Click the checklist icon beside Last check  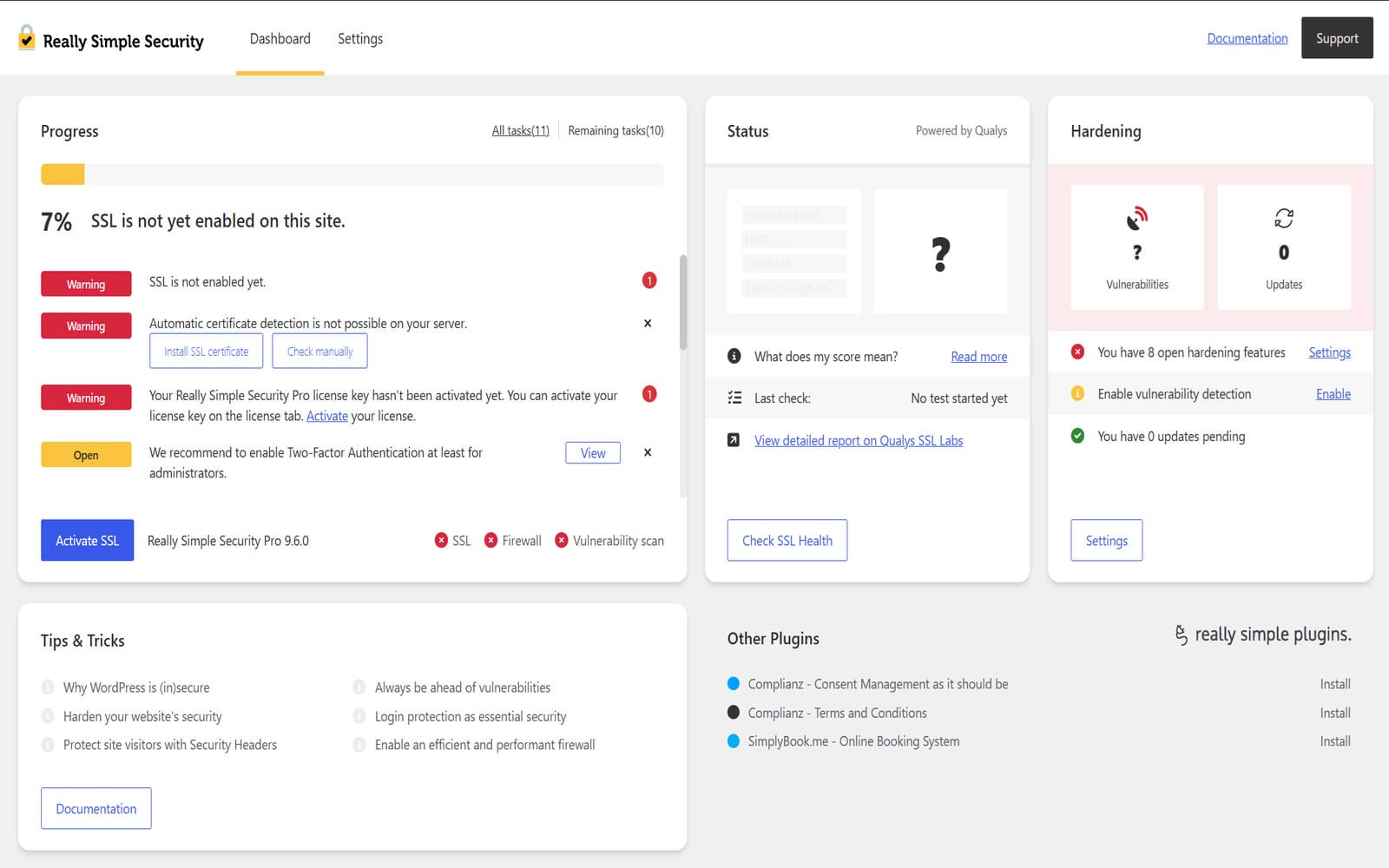(x=734, y=398)
